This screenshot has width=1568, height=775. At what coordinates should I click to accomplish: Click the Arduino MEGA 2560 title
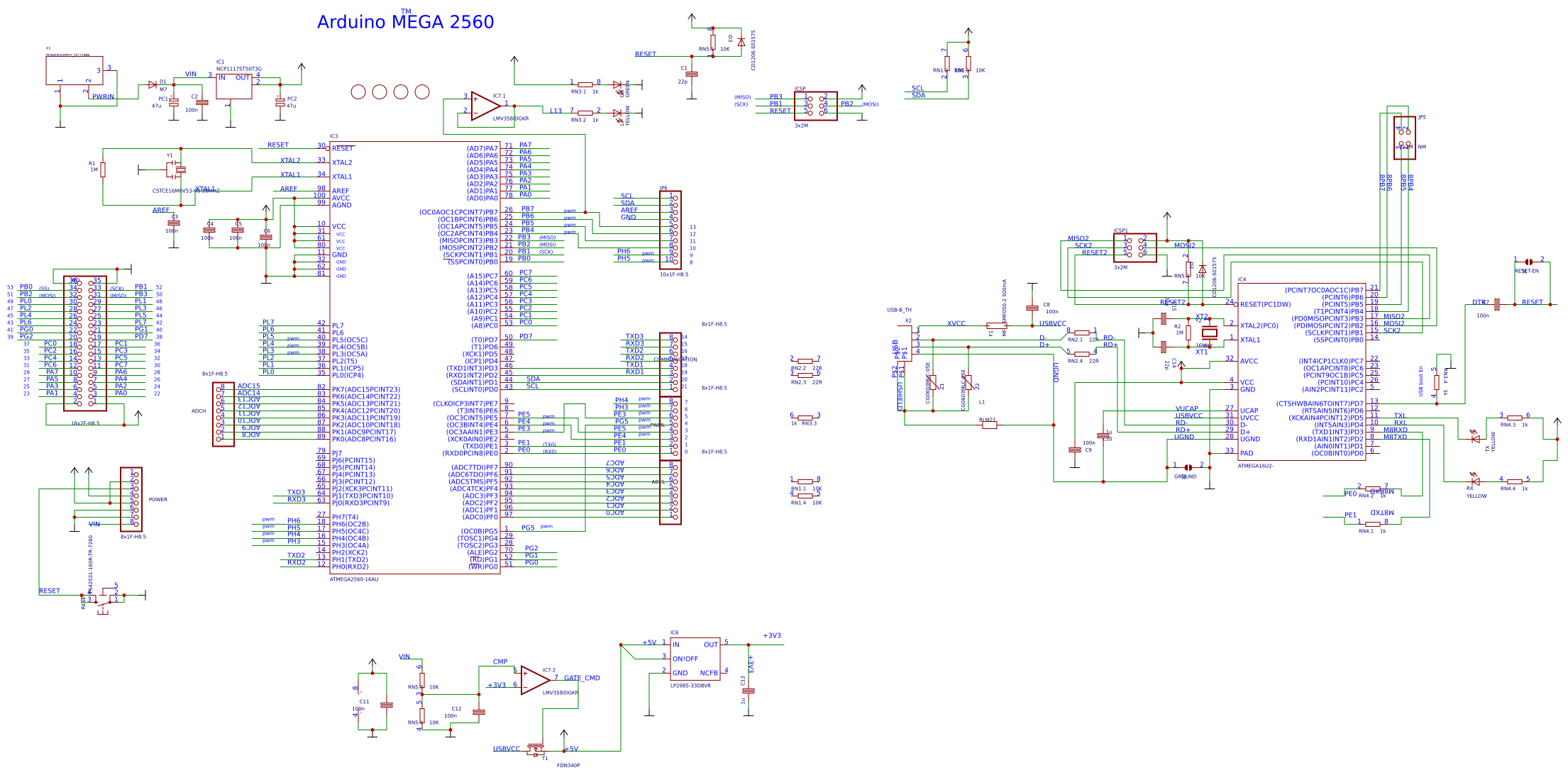[405, 22]
